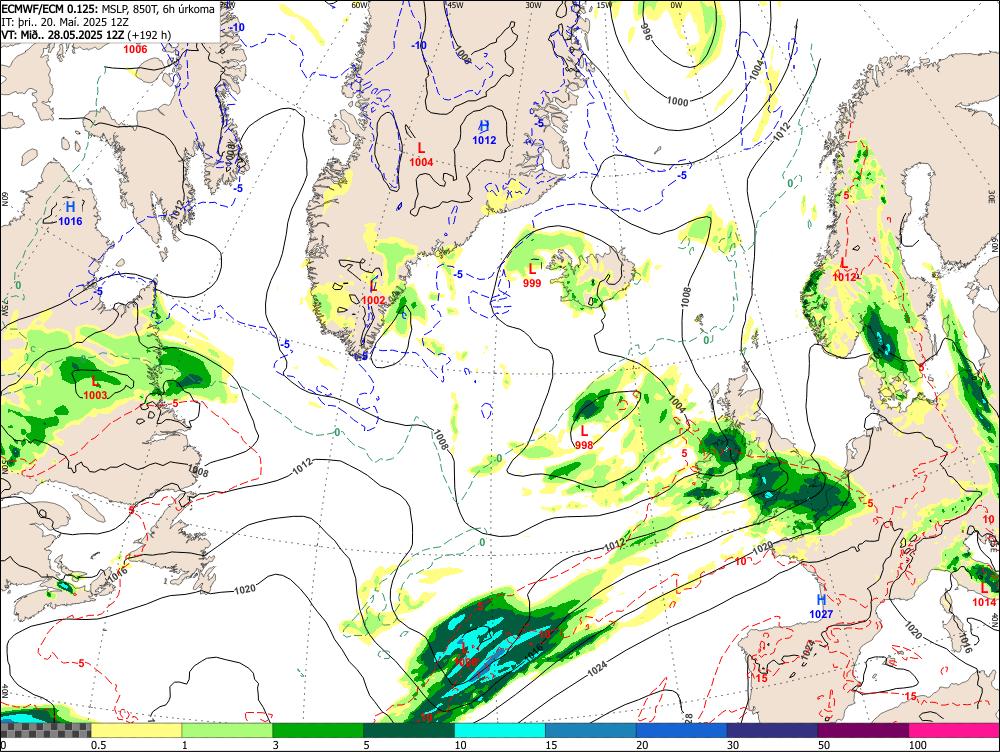Click the '996' isobar label at top
Viewport: 1000px width, 752px height.
pos(645,32)
